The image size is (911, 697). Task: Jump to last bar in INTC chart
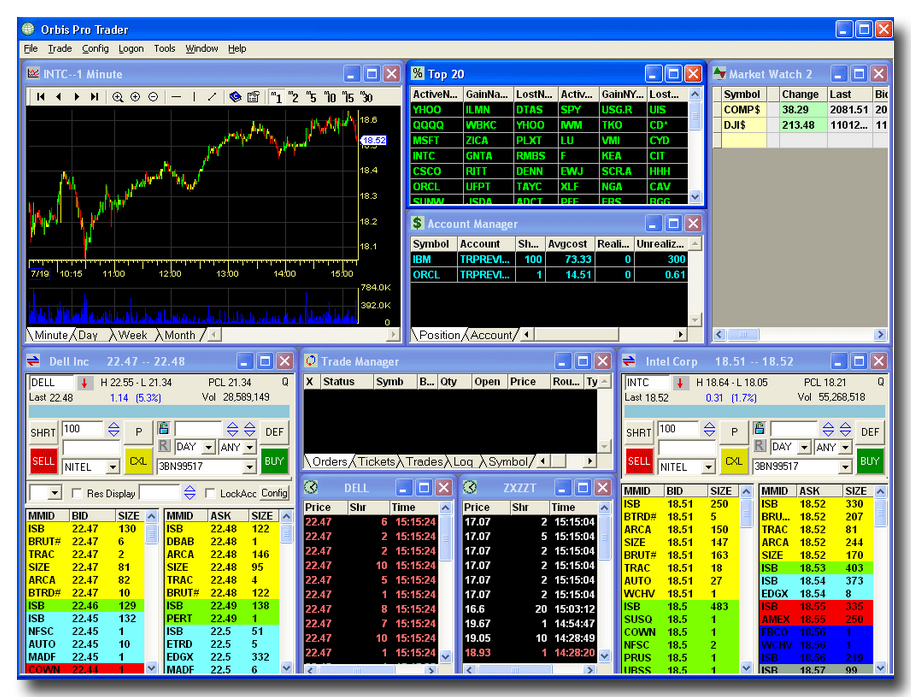(x=95, y=97)
